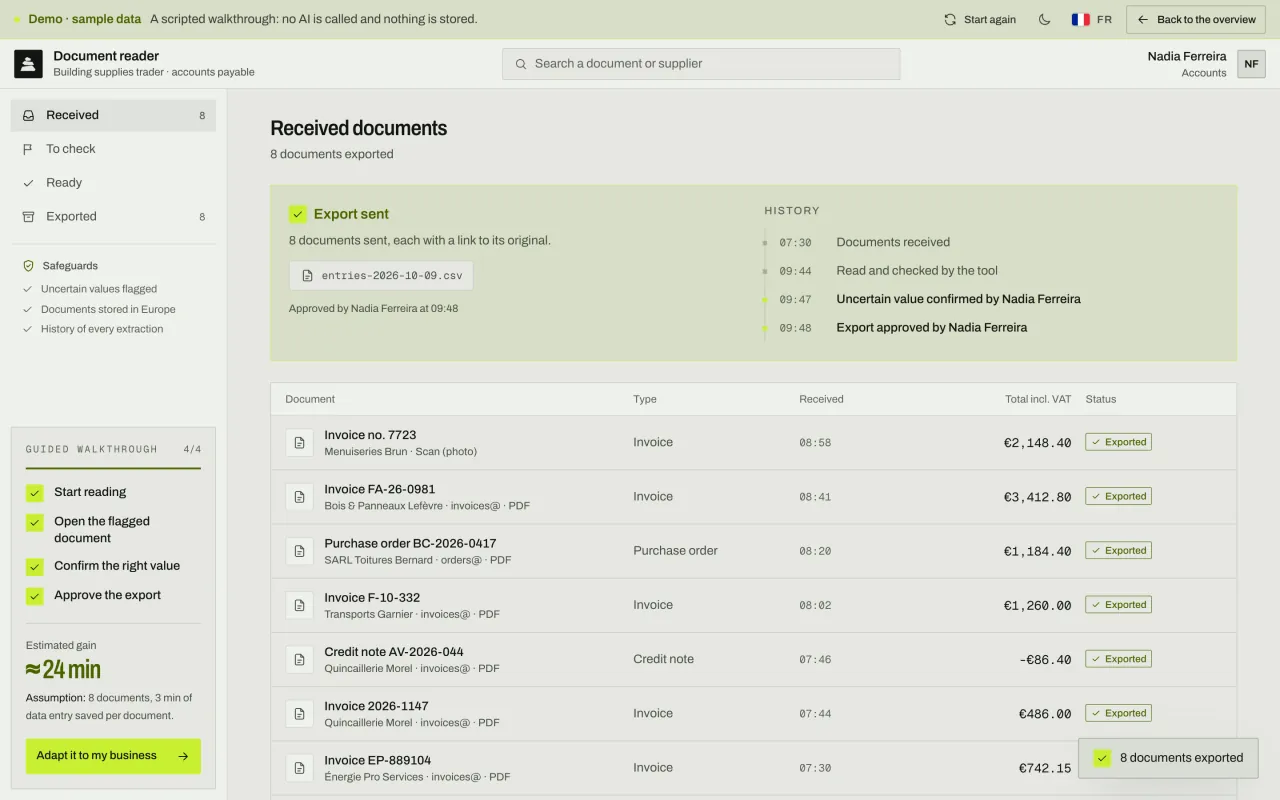Click the 08:02 received time of Invoice F-10-332

click(x=815, y=606)
